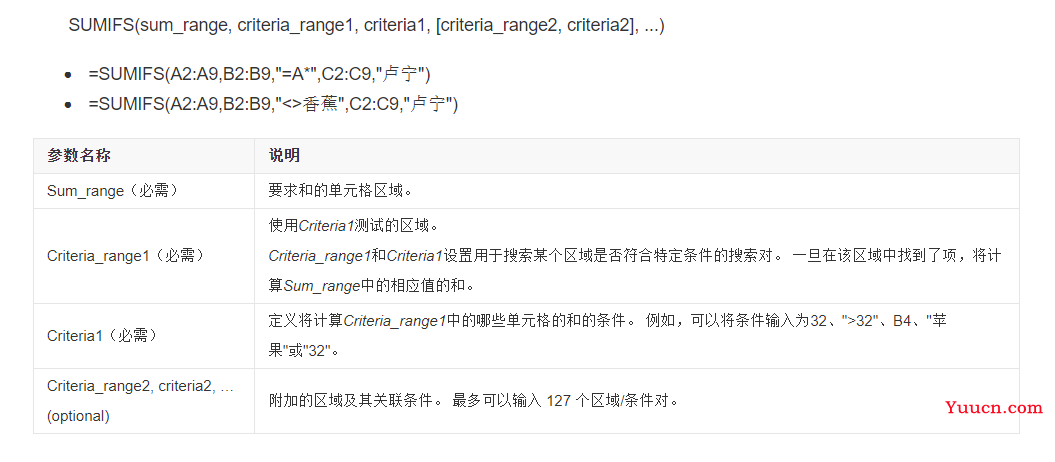Click the 说明 column header

(284, 156)
